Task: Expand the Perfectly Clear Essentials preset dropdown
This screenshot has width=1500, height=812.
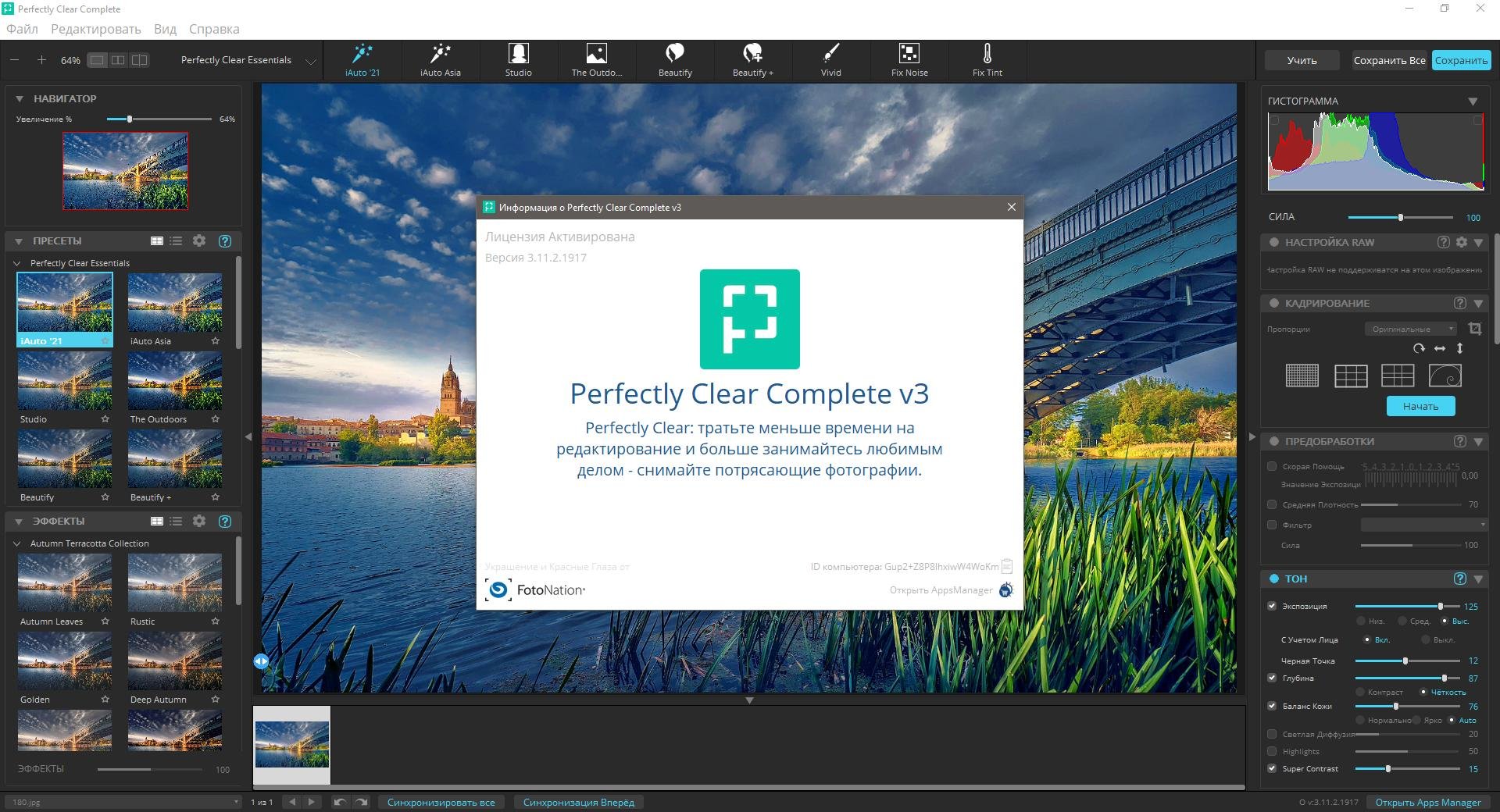Action: [310, 61]
